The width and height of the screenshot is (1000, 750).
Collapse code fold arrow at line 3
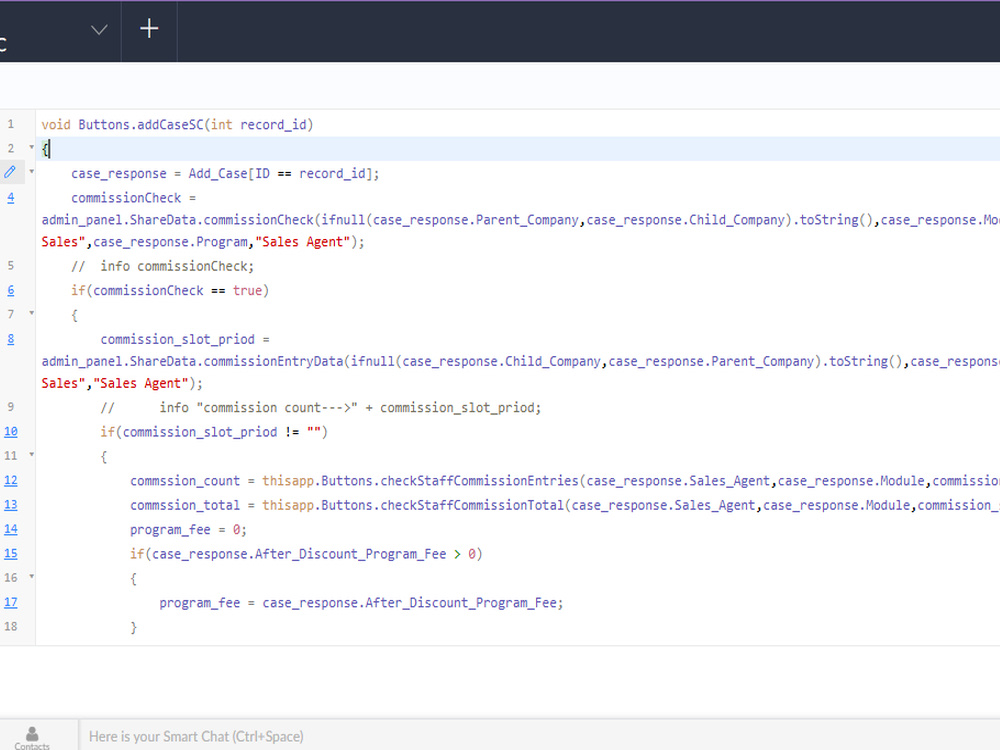[31, 172]
